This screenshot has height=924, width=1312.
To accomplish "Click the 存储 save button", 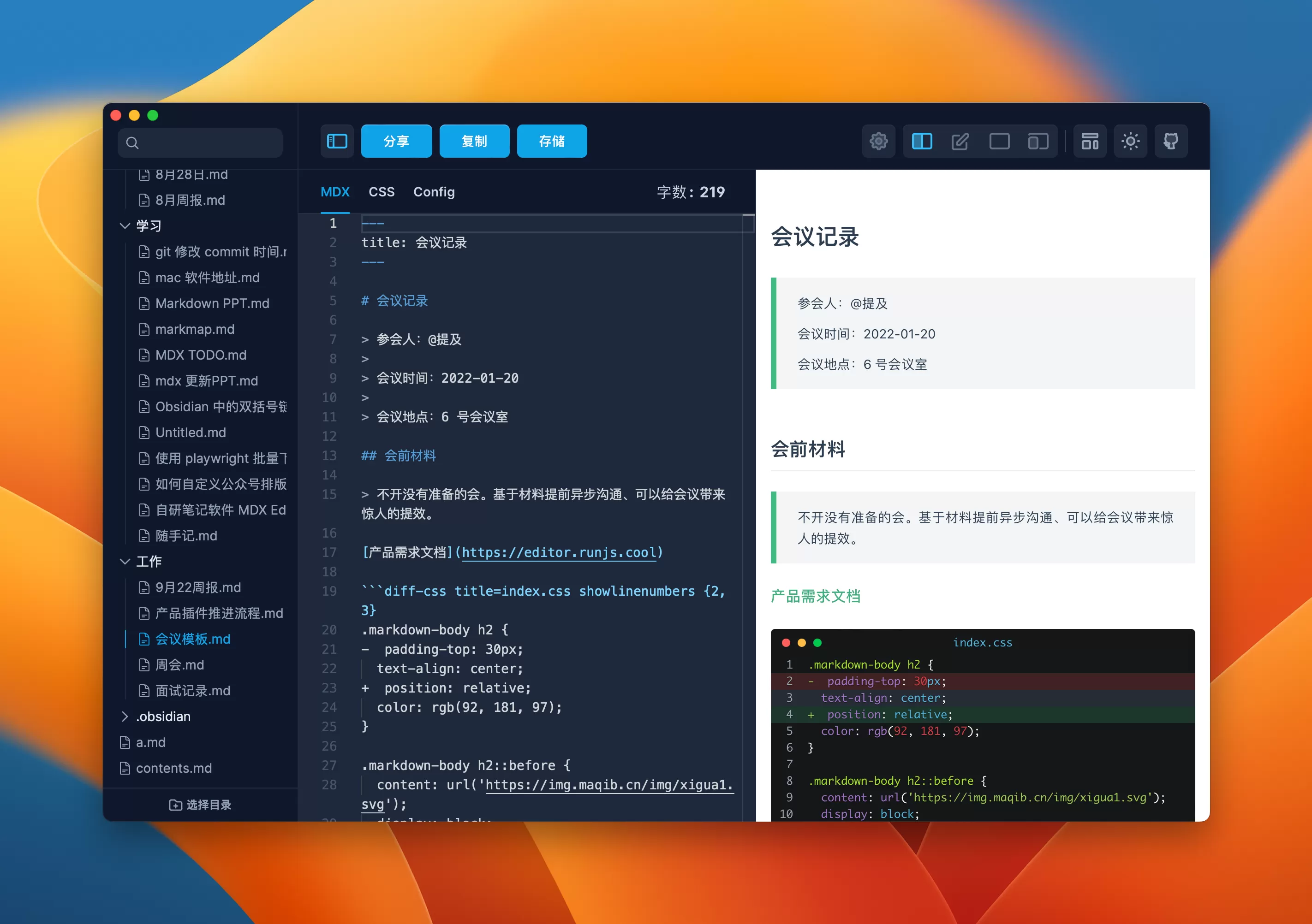I will 551,141.
